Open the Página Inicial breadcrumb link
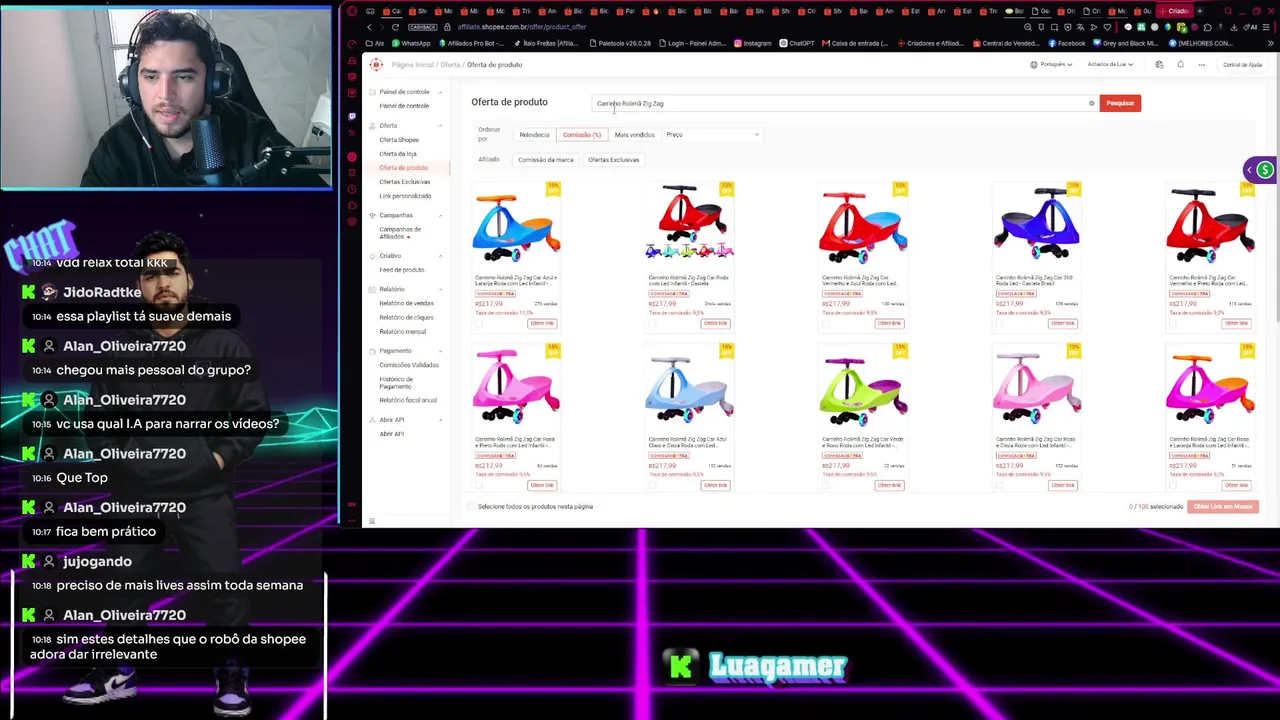The image size is (1280, 720). tap(413, 65)
